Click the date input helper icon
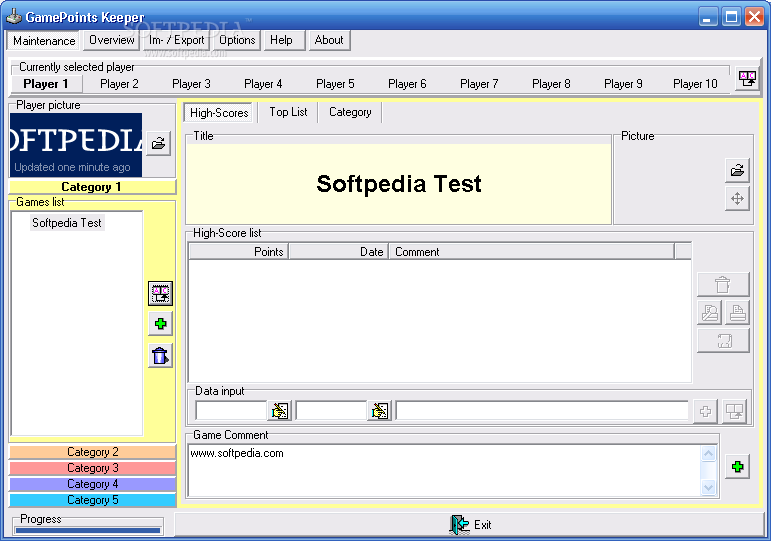This screenshot has height=541, width=771. 379,411
